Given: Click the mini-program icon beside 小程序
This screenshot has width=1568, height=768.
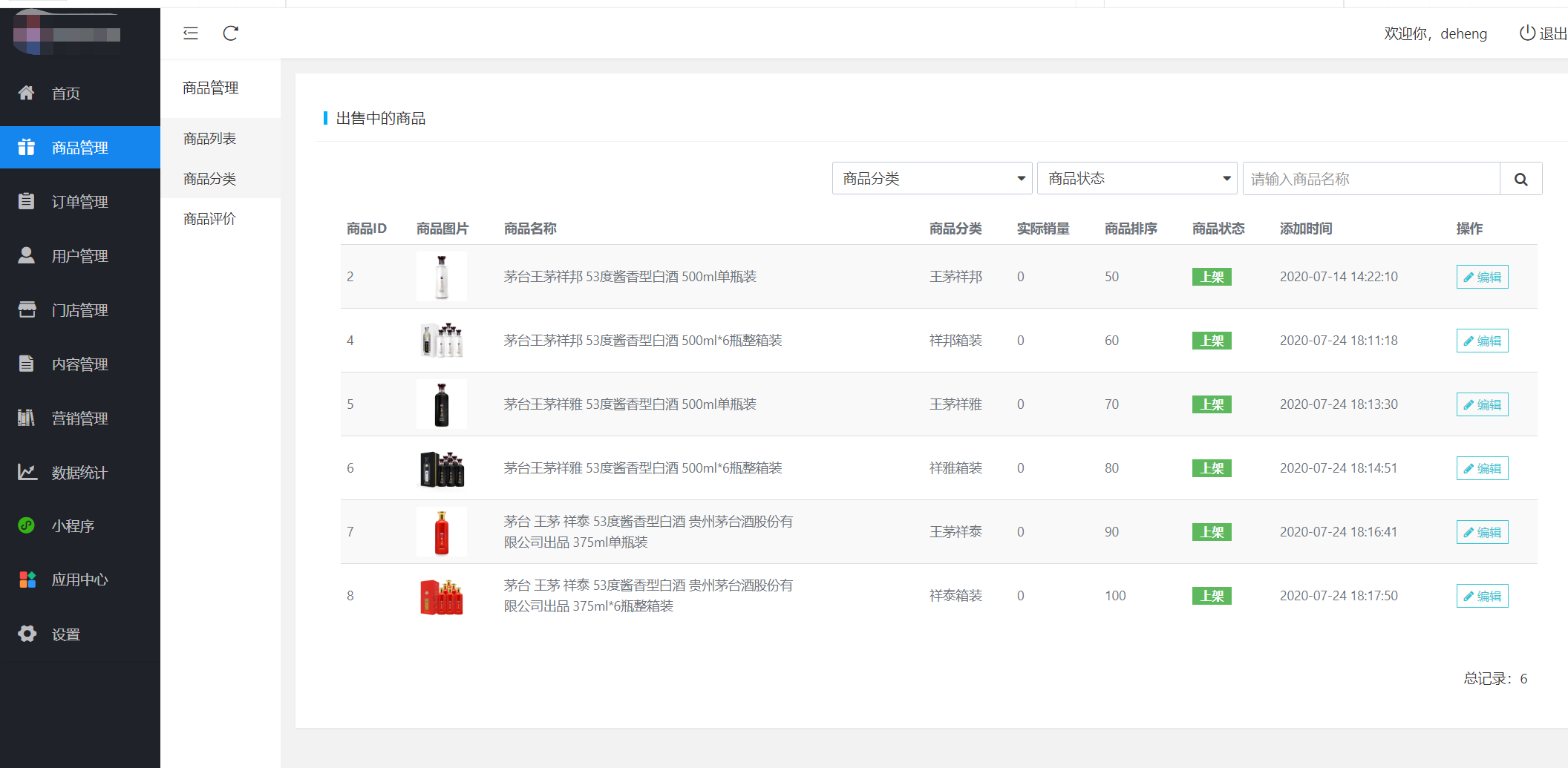Looking at the screenshot, I should click(26, 525).
